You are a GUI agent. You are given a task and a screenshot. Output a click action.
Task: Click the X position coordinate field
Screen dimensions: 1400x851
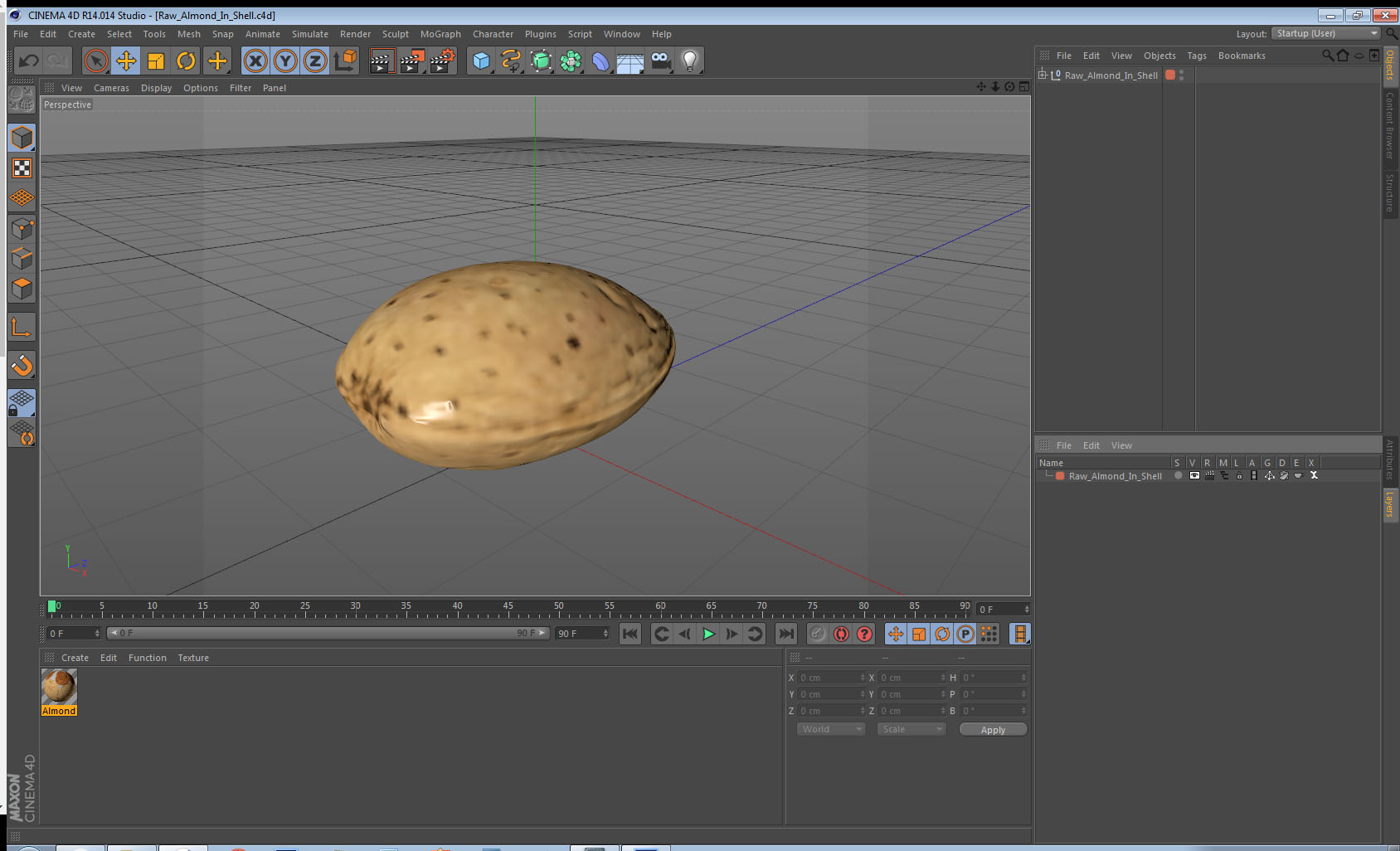831,678
